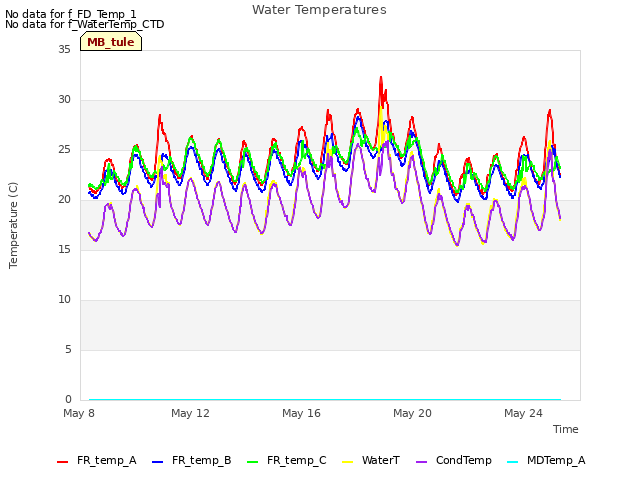Toggle FR_temp_C series in legend
Viewport: 640px width, 480px height.
[x=287, y=461]
